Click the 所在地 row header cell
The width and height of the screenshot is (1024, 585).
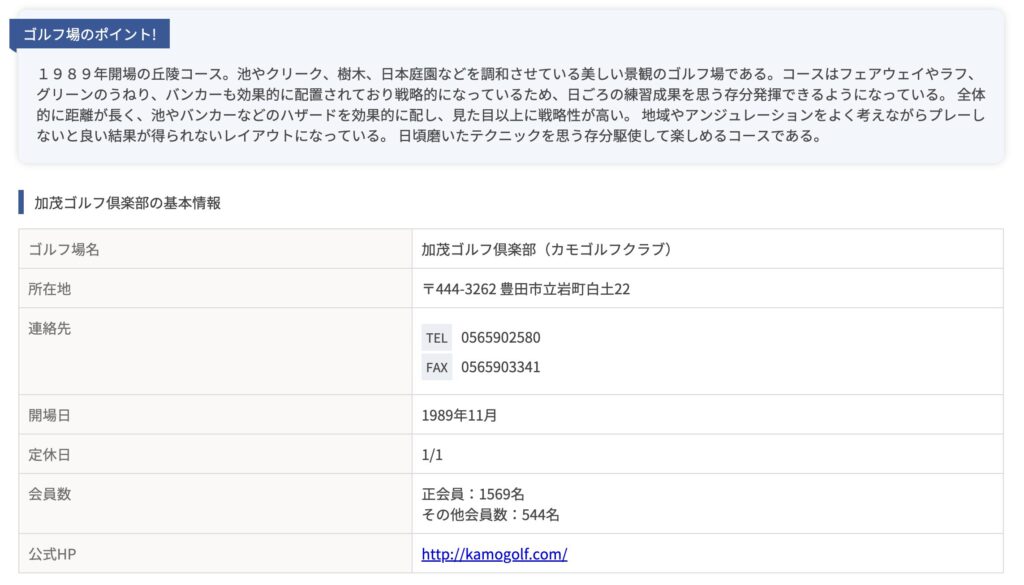[x=216, y=289]
